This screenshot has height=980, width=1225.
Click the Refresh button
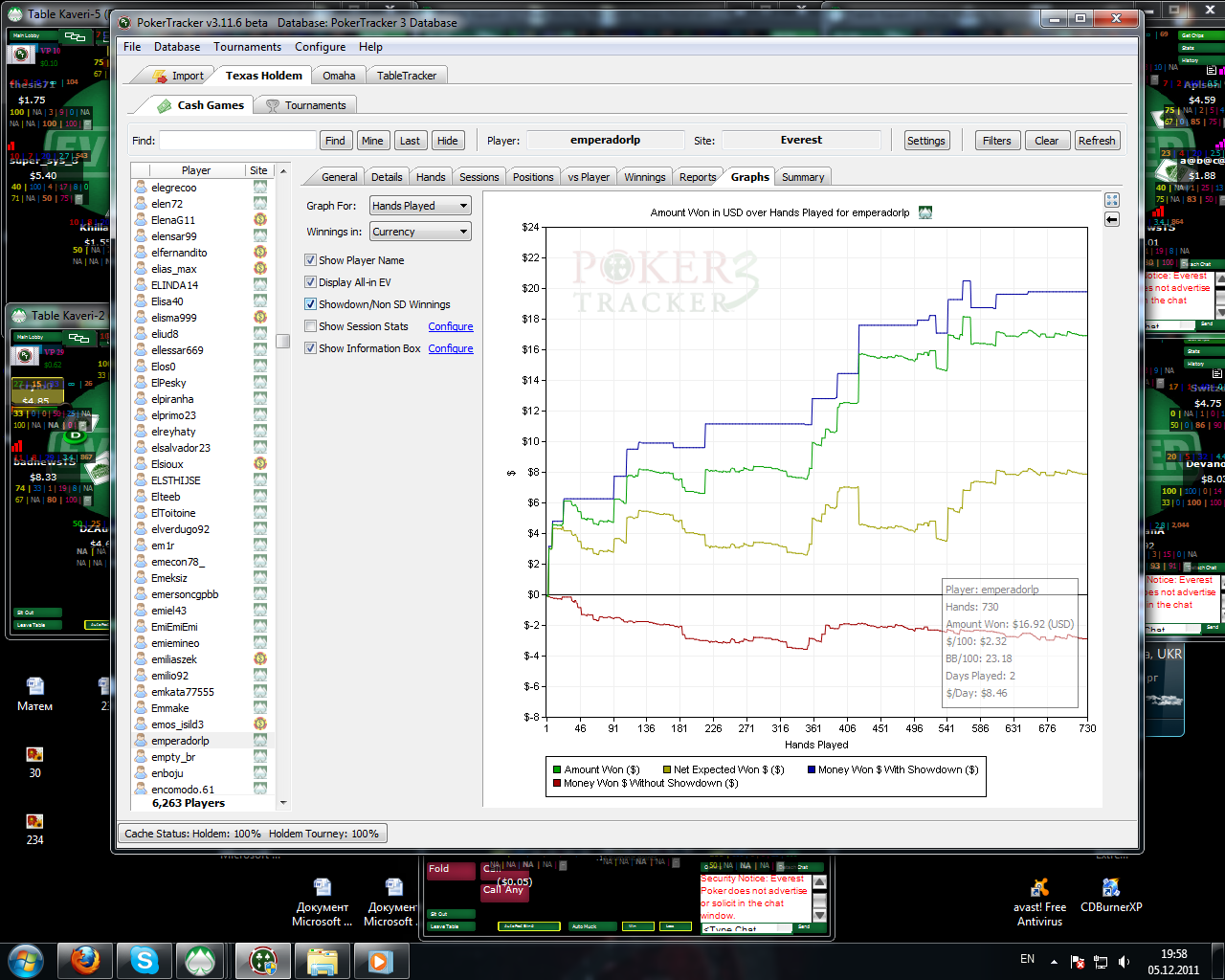coord(1097,141)
